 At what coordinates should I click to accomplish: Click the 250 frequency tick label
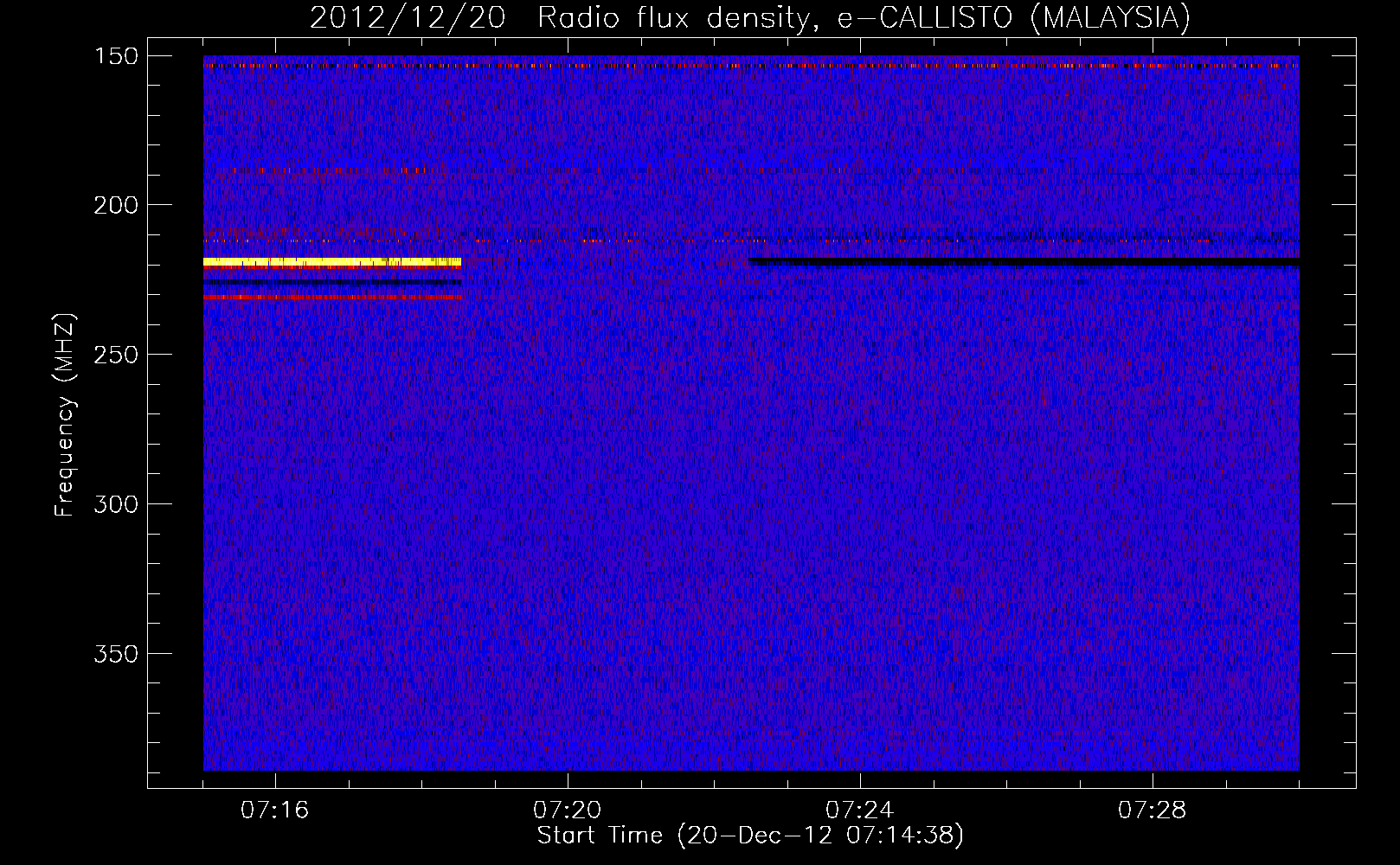[116, 355]
